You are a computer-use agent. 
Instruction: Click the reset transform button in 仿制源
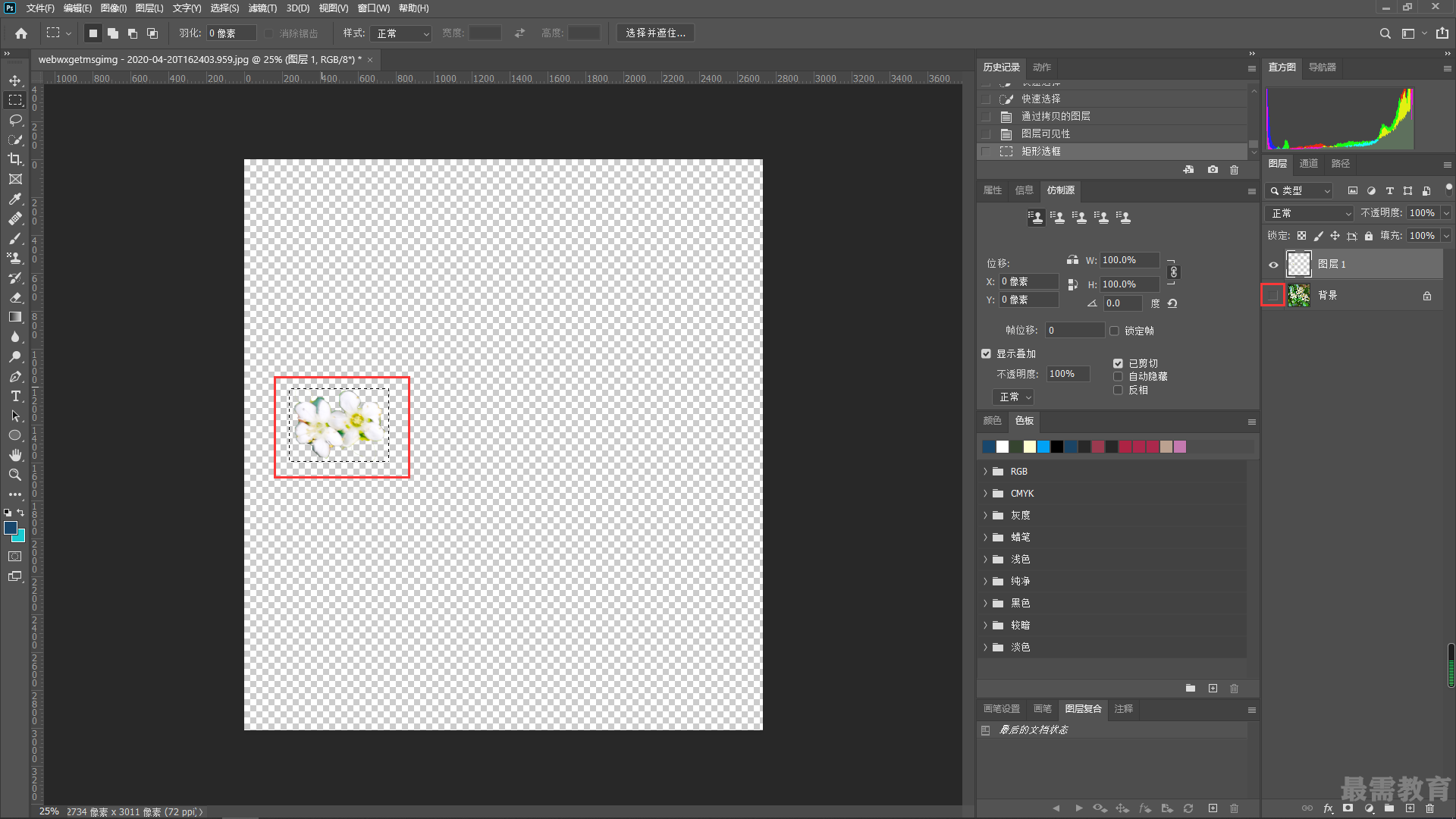pyautogui.click(x=1172, y=303)
